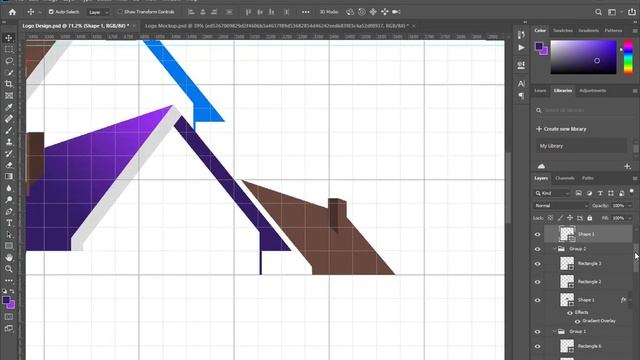Open the collapsed Actions panel play icon
Viewport: 640px width, 360px height.
click(x=521, y=48)
